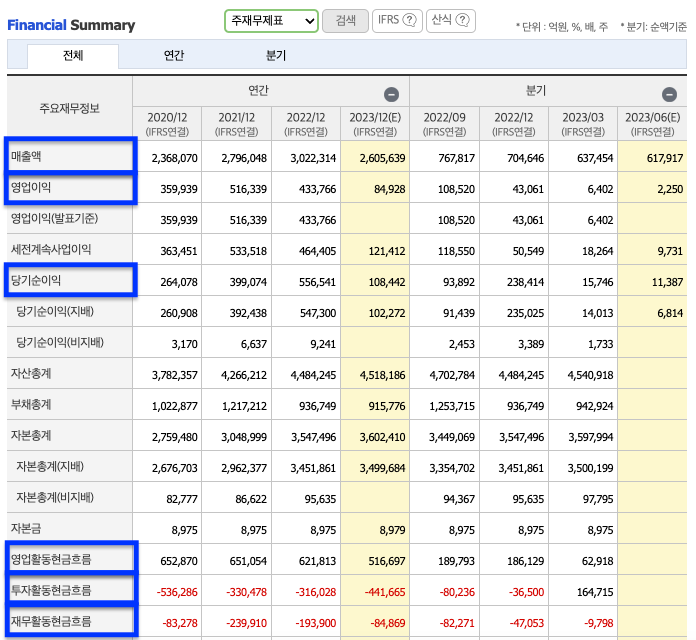Click the Financial Summary heading
The width and height of the screenshot is (696, 640).
point(71,25)
